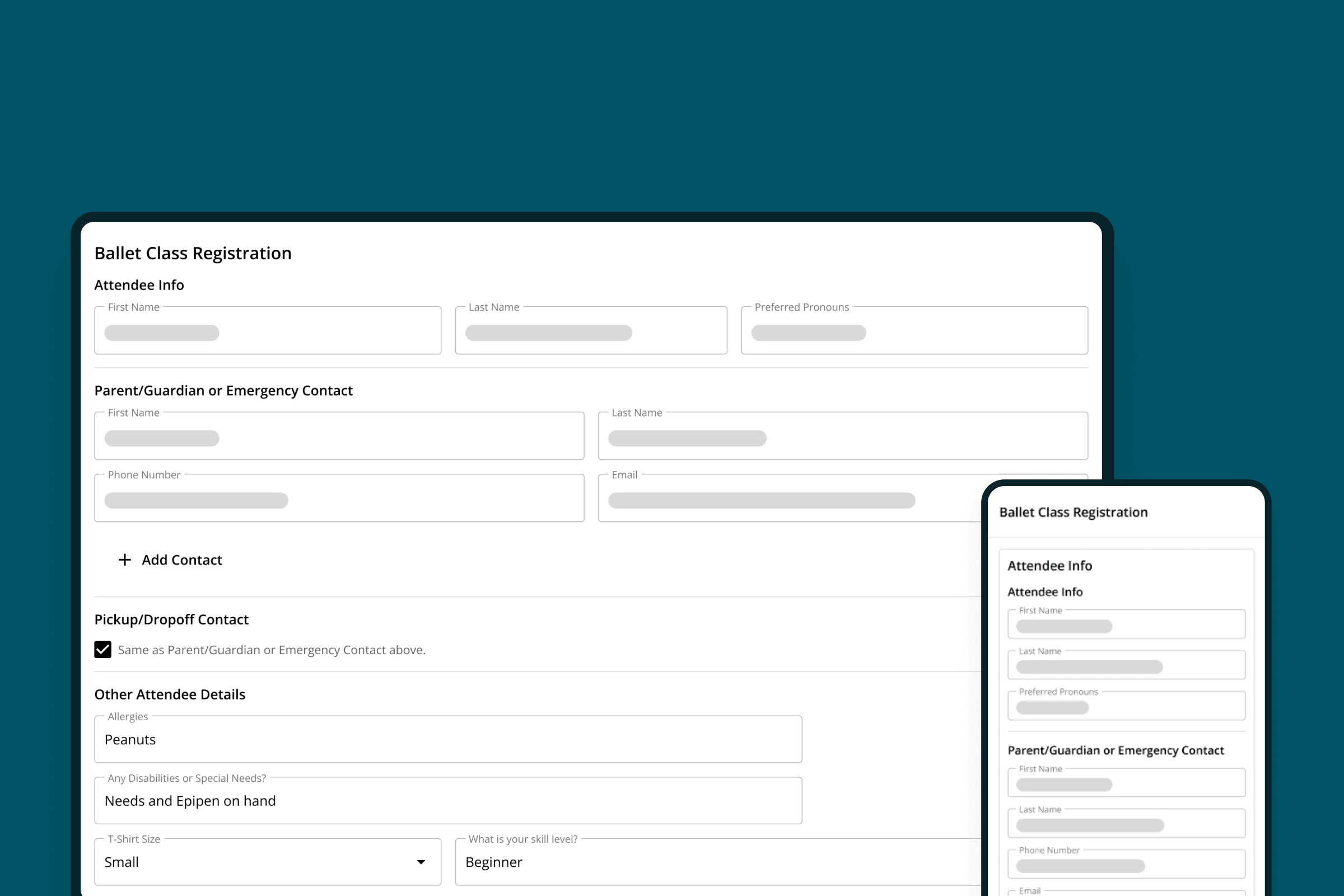Click the phone view Phone Number field

[x=1126, y=864]
